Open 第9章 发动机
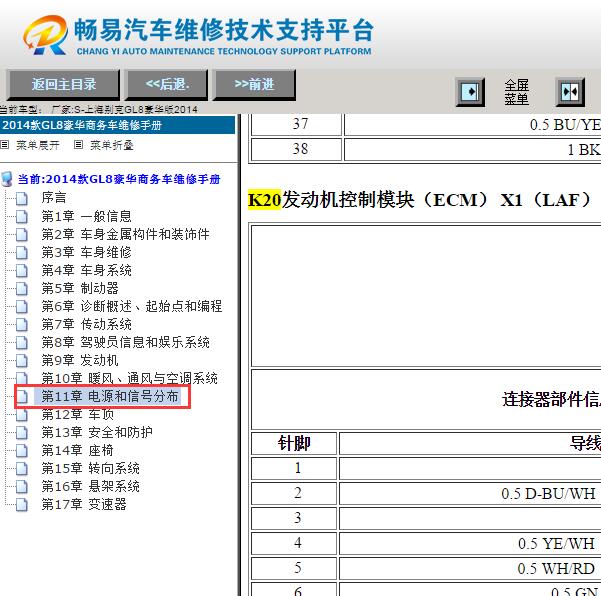601x596 pixels. [80, 360]
